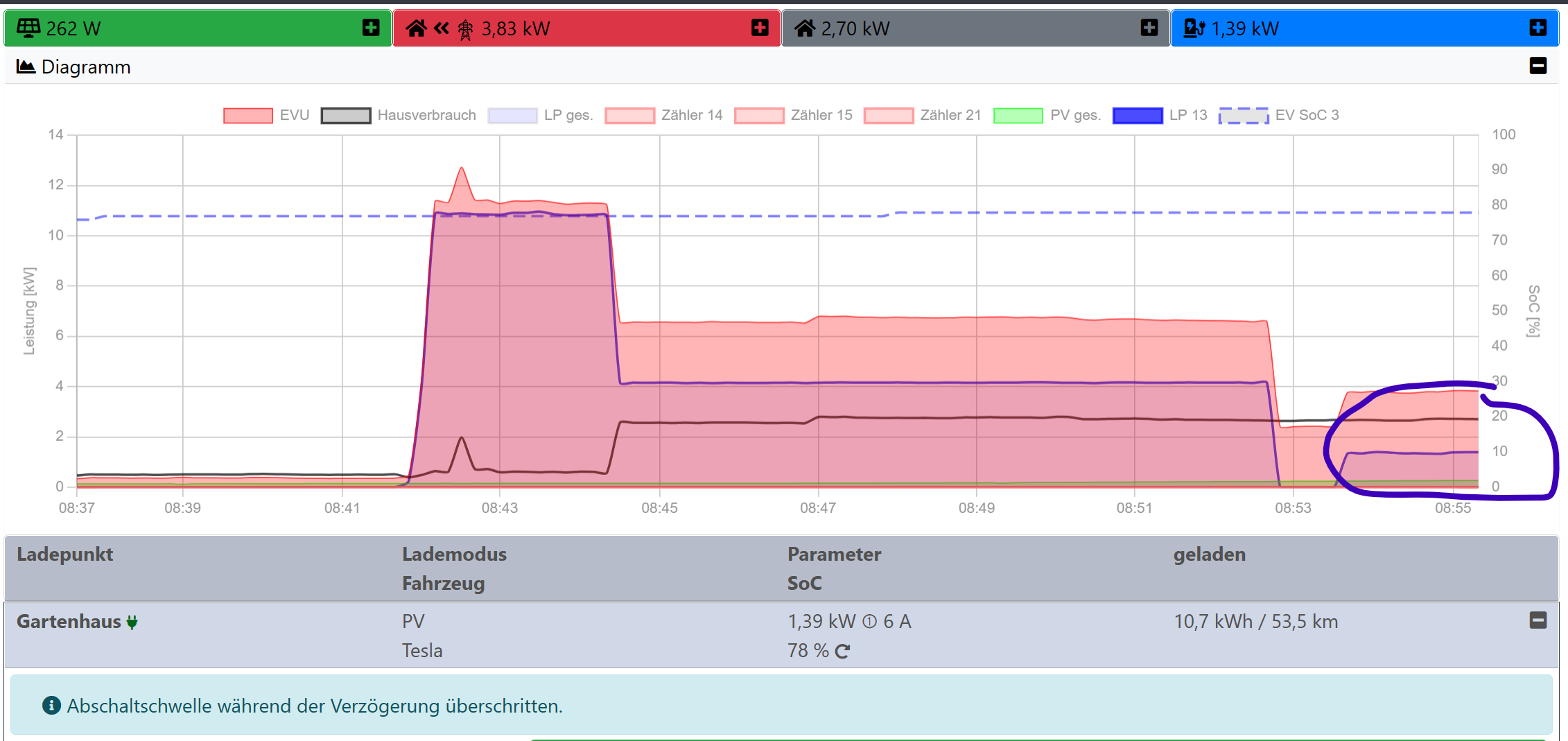The width and height of the screenshot is (1568, 741).
Task: Click the double arrow grid import icon
Action: [442, 28]
